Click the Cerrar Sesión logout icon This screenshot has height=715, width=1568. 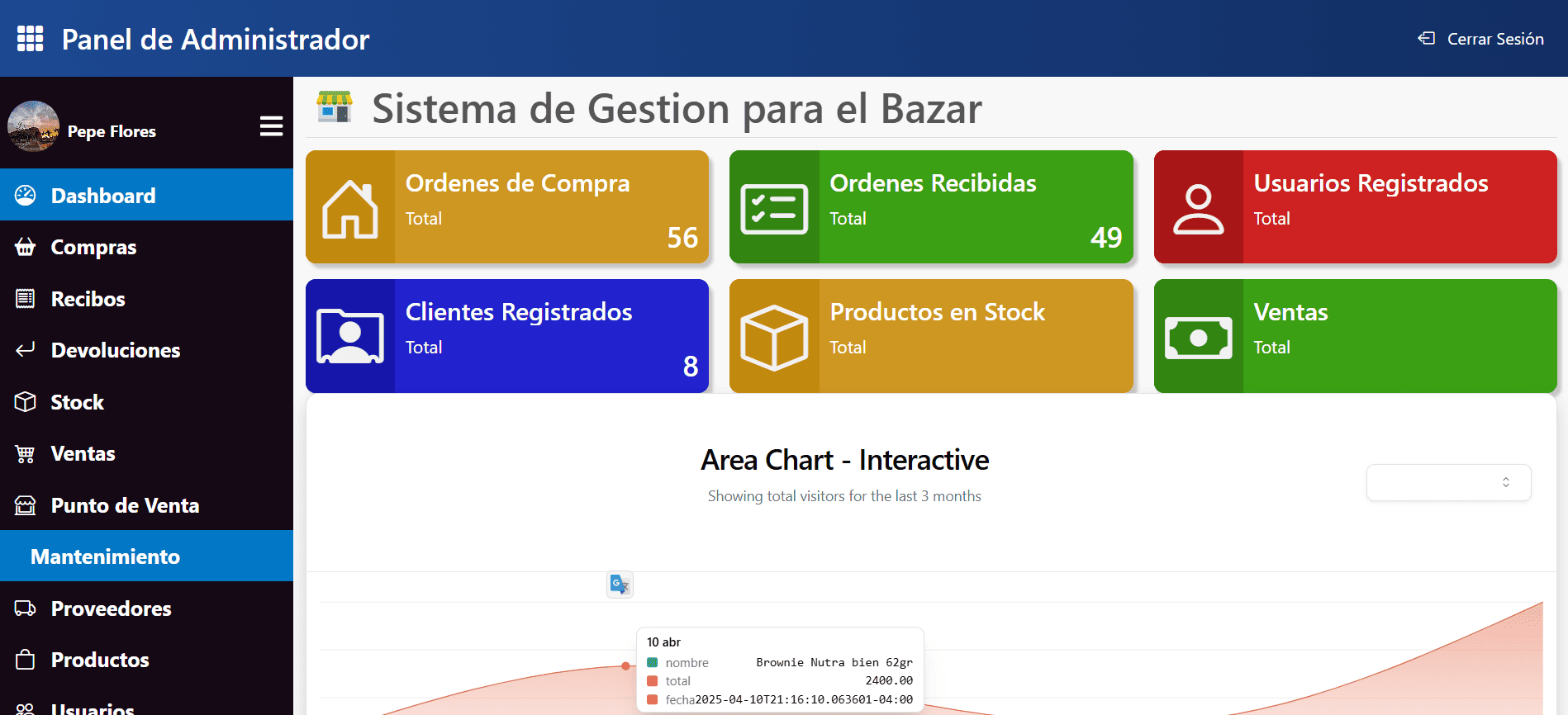(x=1426, y=38)
